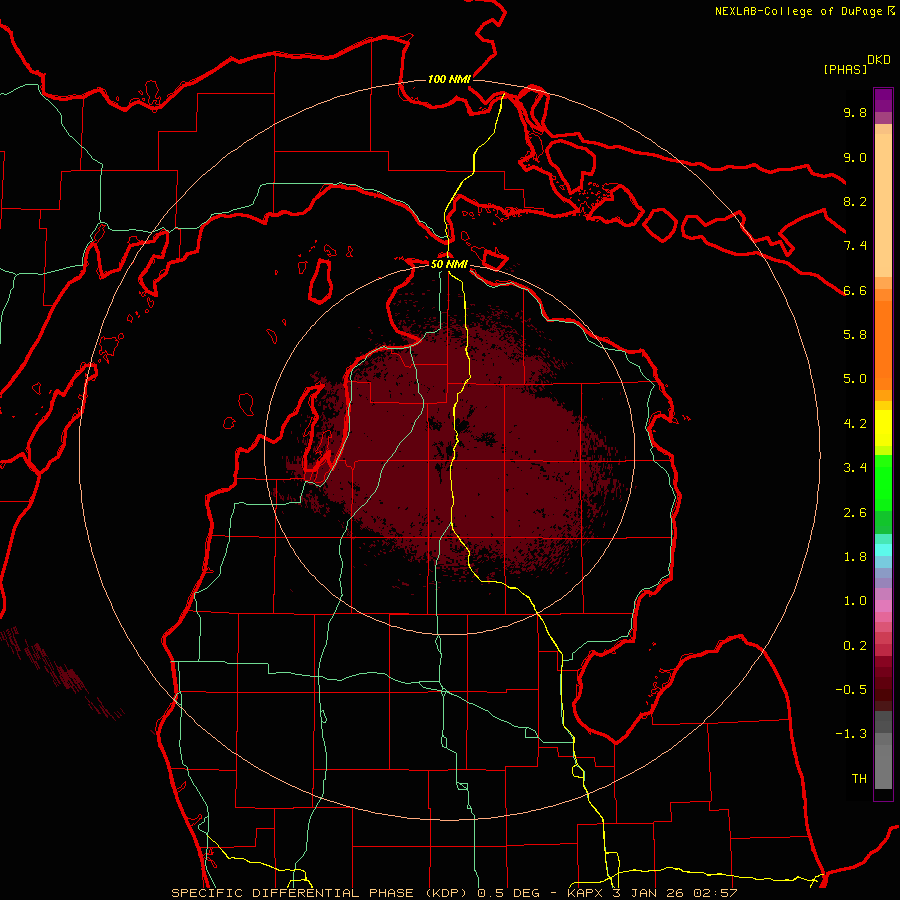The width and height of the screenshot is (900, 900).
Task: Click the 5.0 scale value
Action: pos(855,379)
